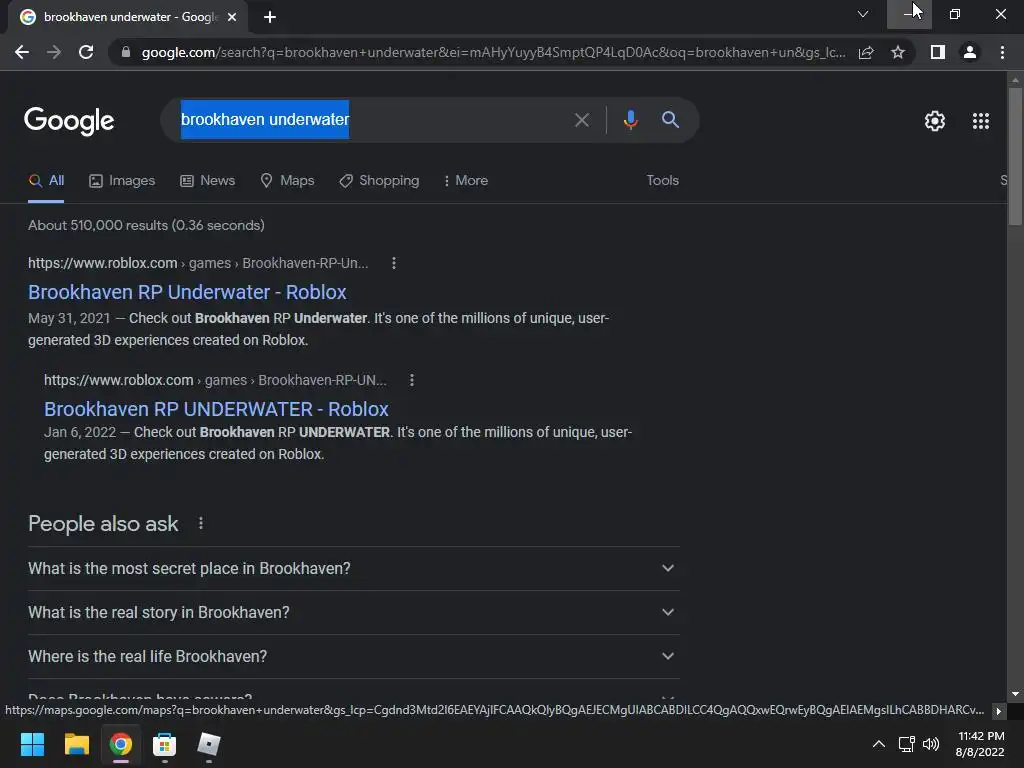
Task: Submit search with the magnifying glass
Action: [670, 120]
